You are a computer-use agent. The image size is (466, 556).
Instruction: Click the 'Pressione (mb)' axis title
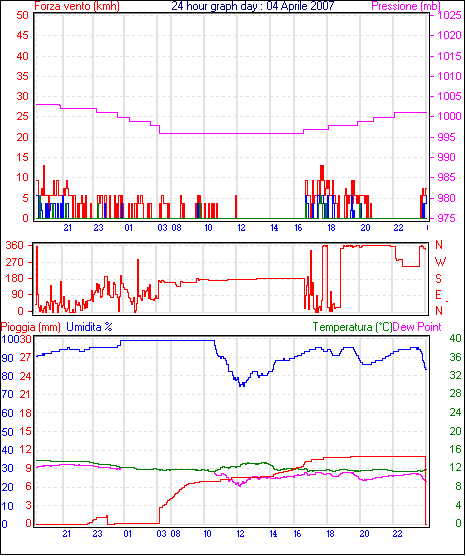click(x=406, y=6)
